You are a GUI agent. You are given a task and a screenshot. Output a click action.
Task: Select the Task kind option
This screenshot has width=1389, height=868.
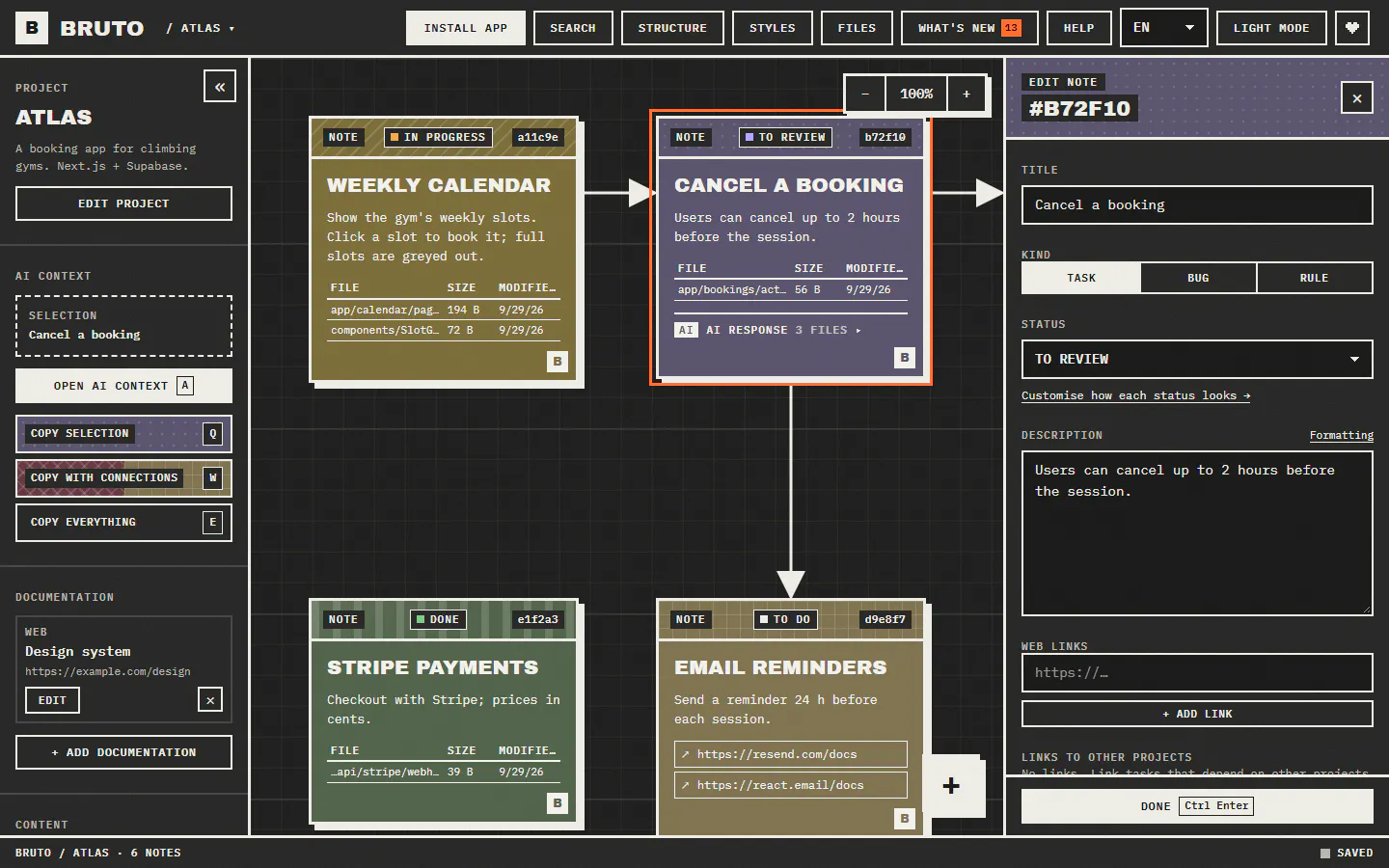point(1081,278)
